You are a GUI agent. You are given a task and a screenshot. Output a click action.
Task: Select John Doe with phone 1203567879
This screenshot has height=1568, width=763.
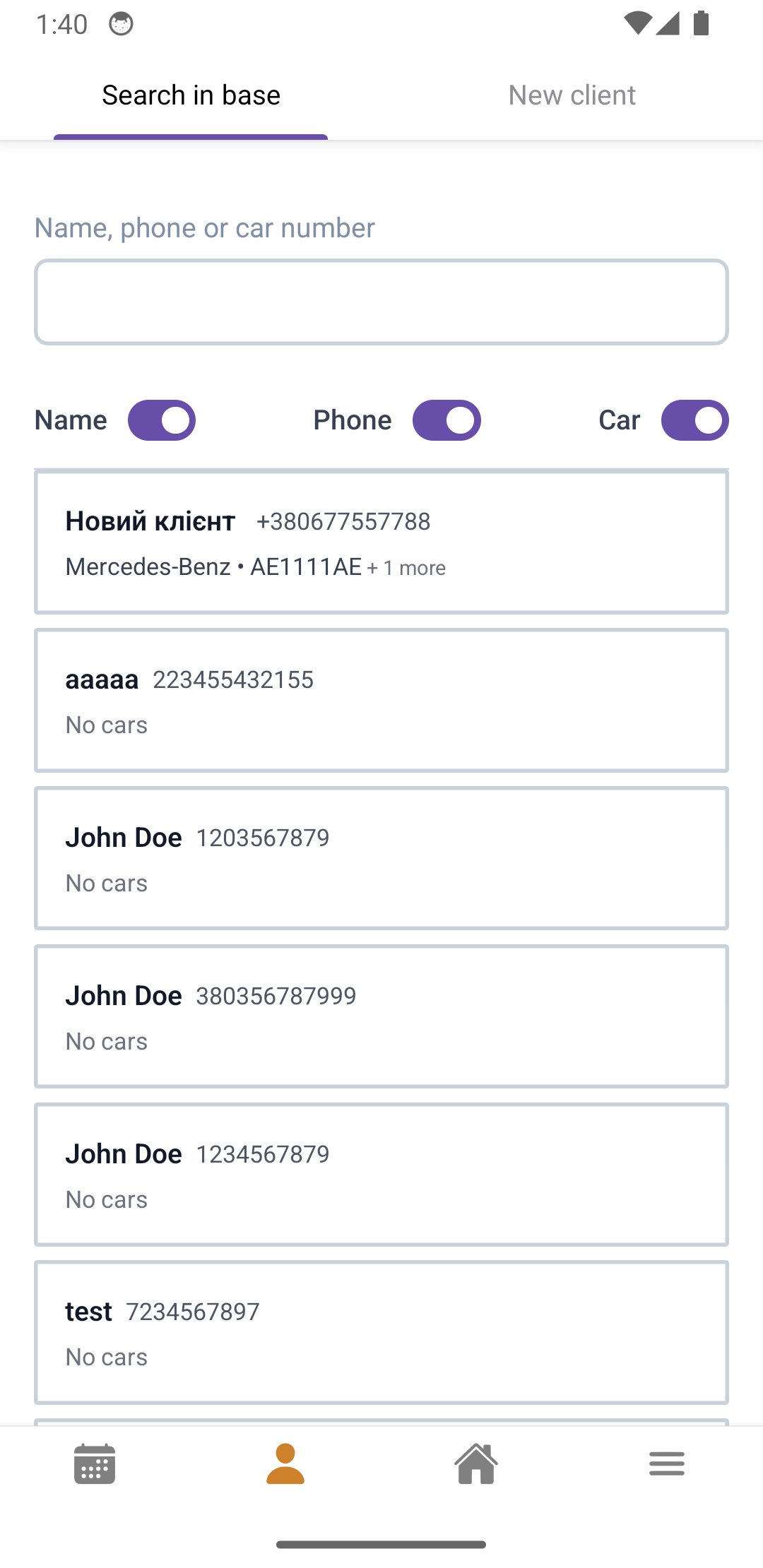pos(381,858)
